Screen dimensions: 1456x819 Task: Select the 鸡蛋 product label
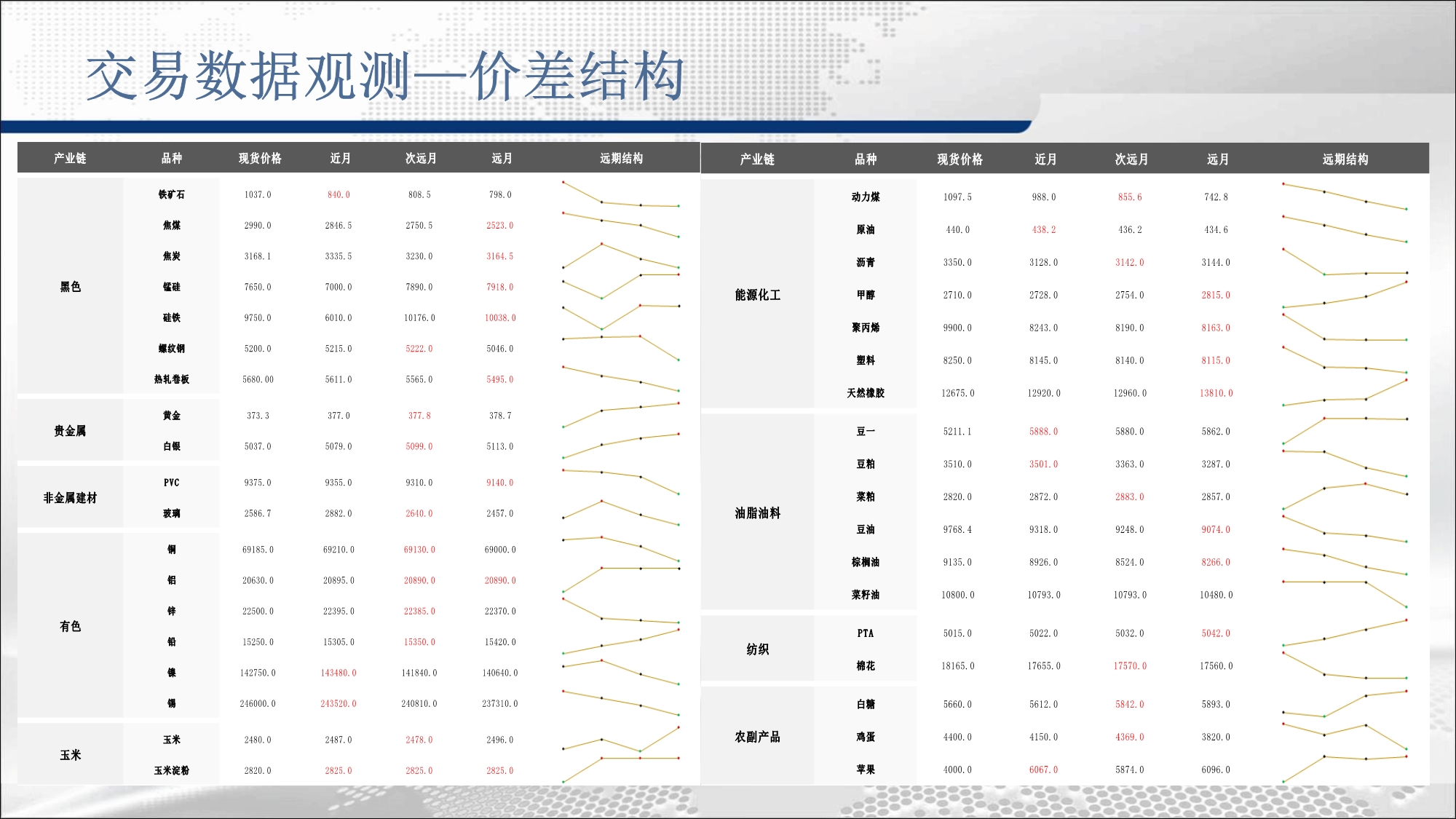click(x=866, y=737)
